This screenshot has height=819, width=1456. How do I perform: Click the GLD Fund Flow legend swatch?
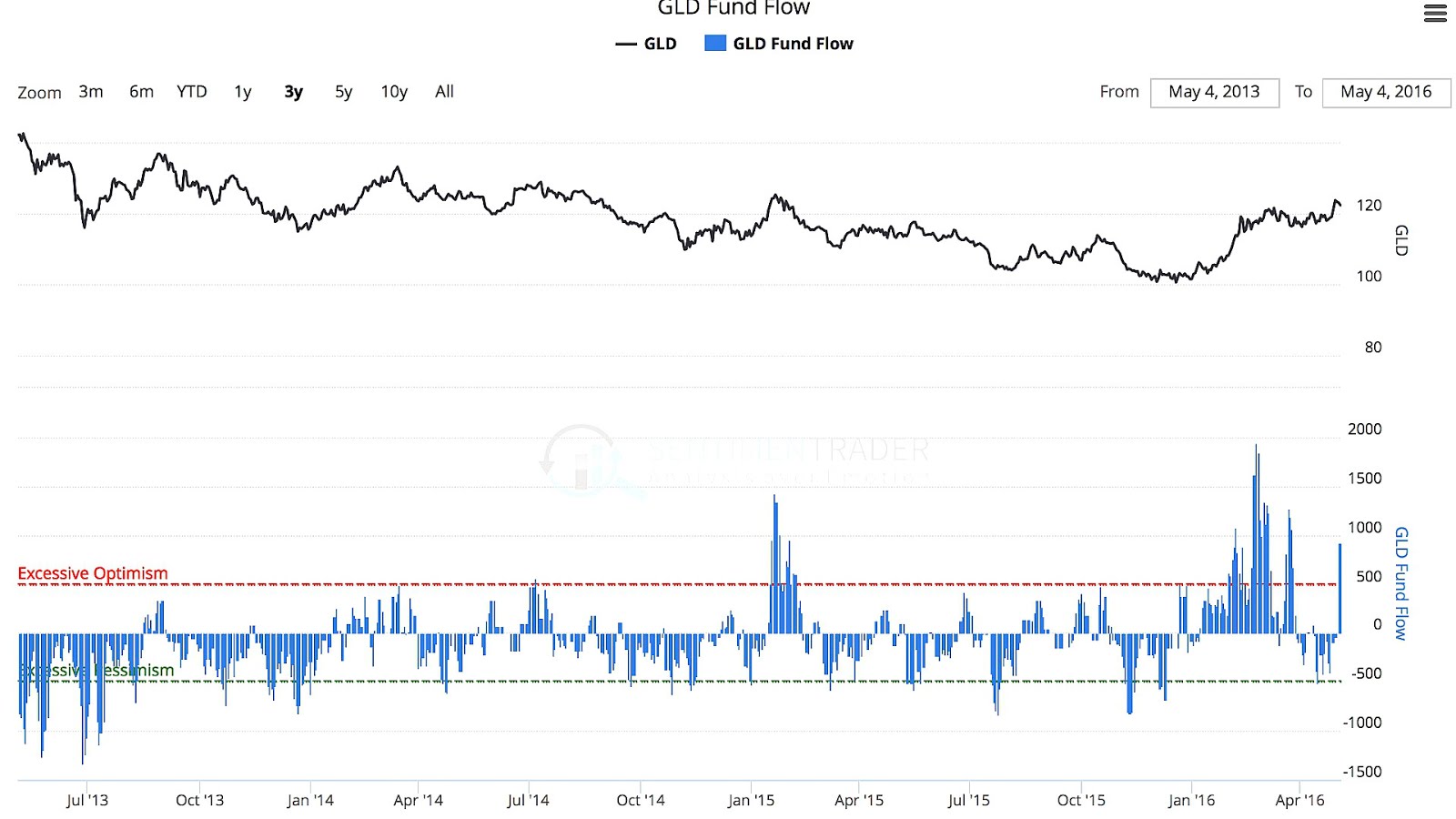click(x=713, y=43)
